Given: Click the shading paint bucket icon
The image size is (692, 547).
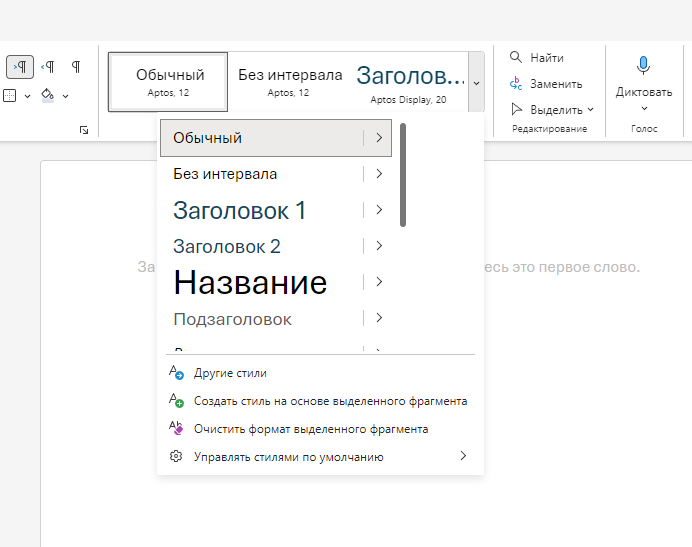Looking at the screenshot, I should 48,96.
